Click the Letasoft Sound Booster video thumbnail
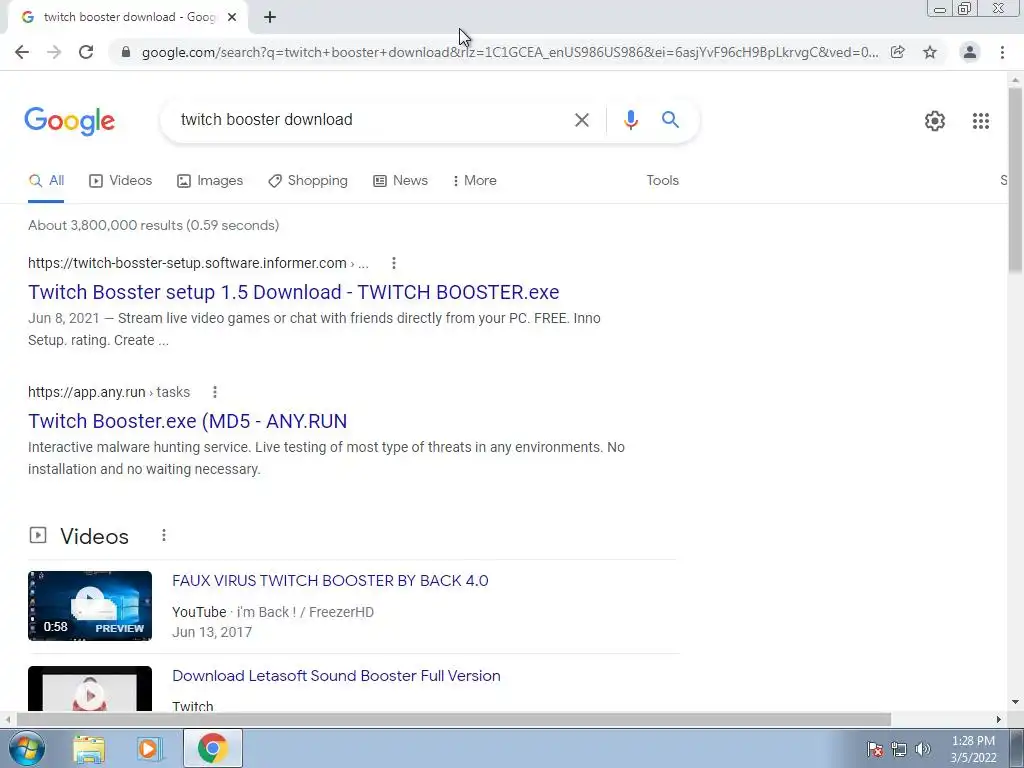This screenshot has width=1024, height=768. [90, 688]
